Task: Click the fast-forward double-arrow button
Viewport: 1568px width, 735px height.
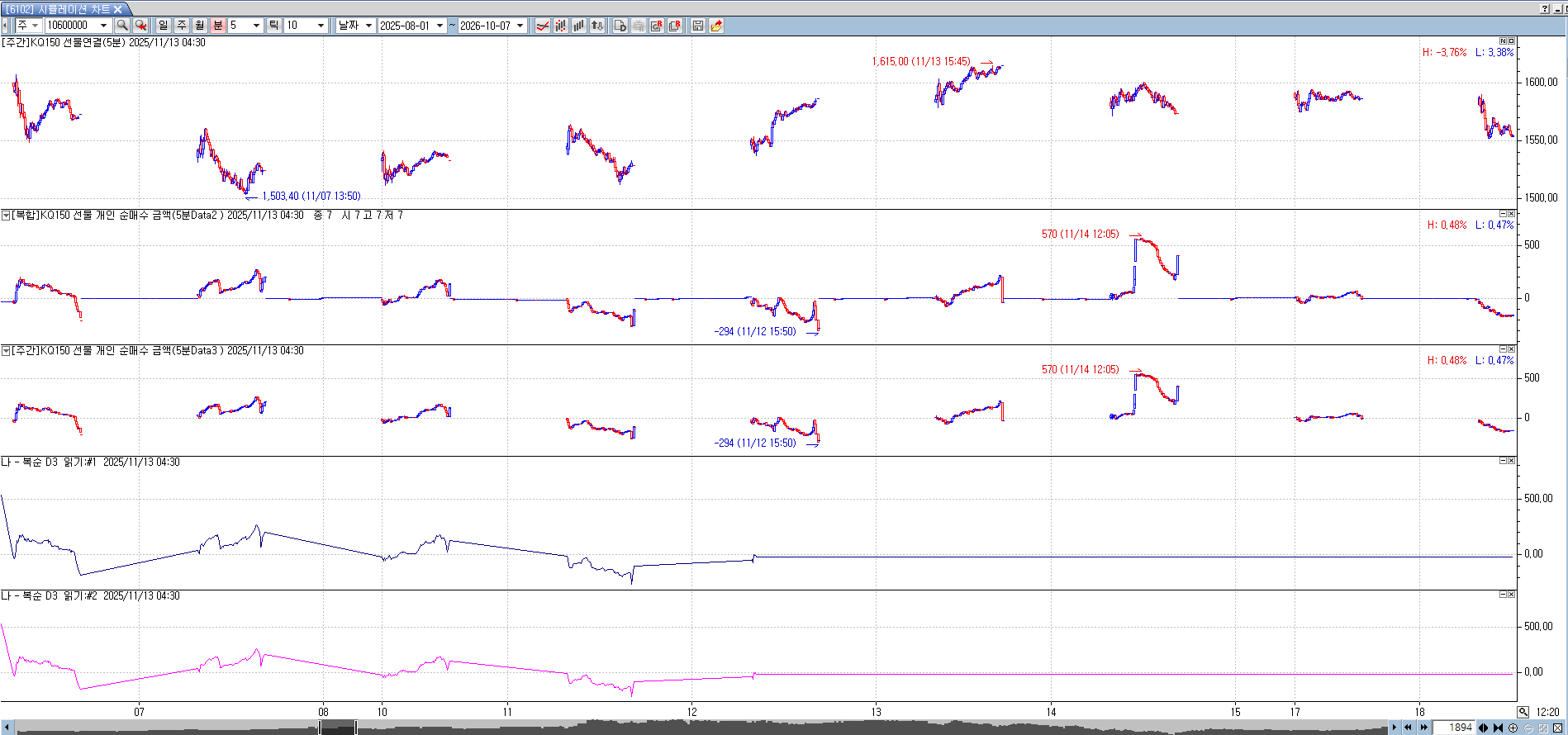Action: pos(1423,728)
